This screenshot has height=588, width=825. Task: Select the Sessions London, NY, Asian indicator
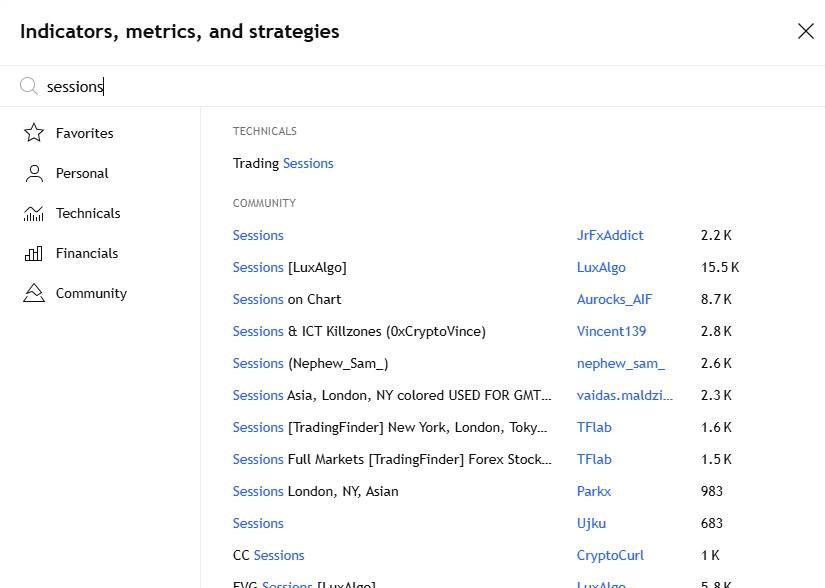point(315,491)
